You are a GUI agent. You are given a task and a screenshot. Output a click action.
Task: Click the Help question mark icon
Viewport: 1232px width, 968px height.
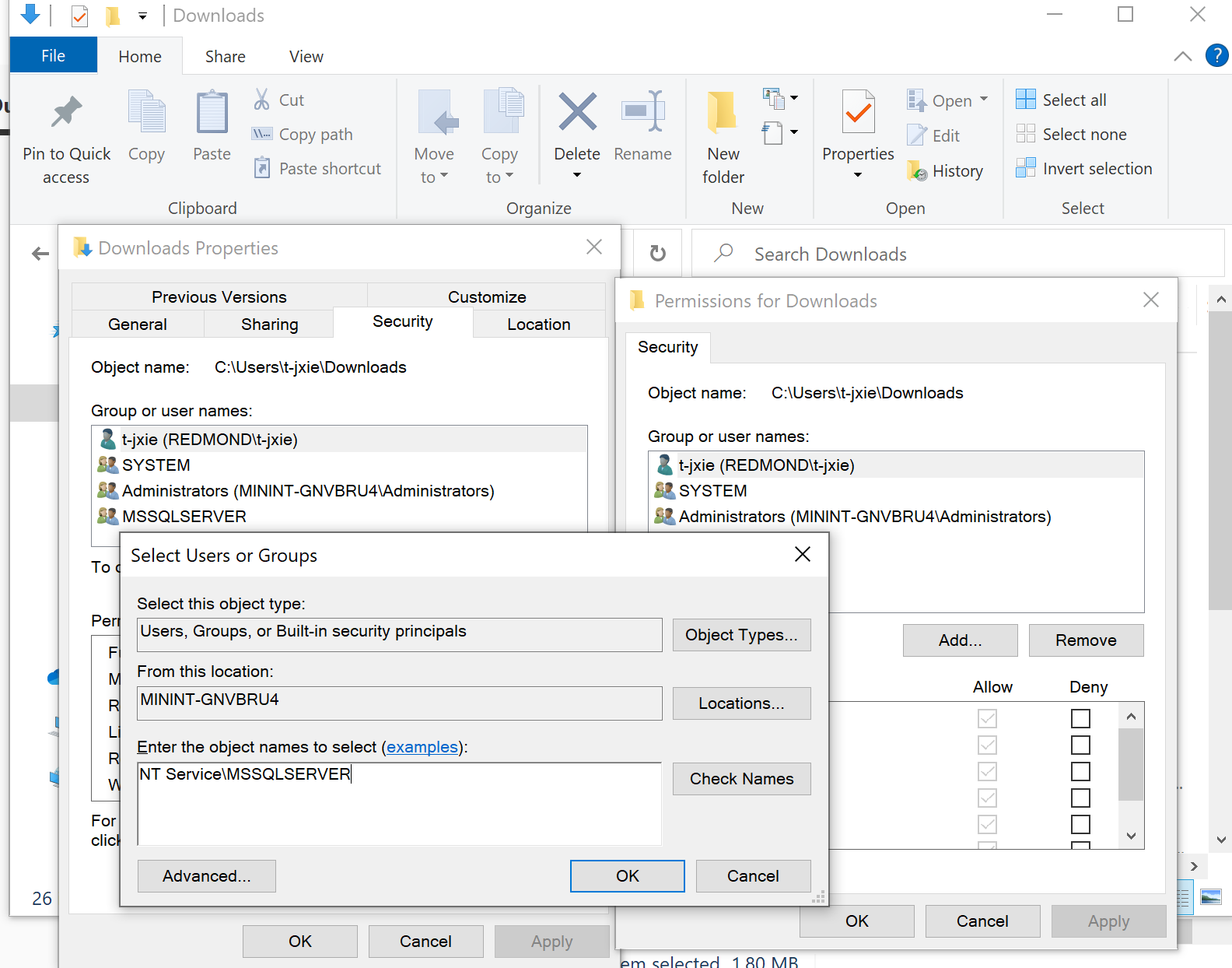pos(1216,56)
